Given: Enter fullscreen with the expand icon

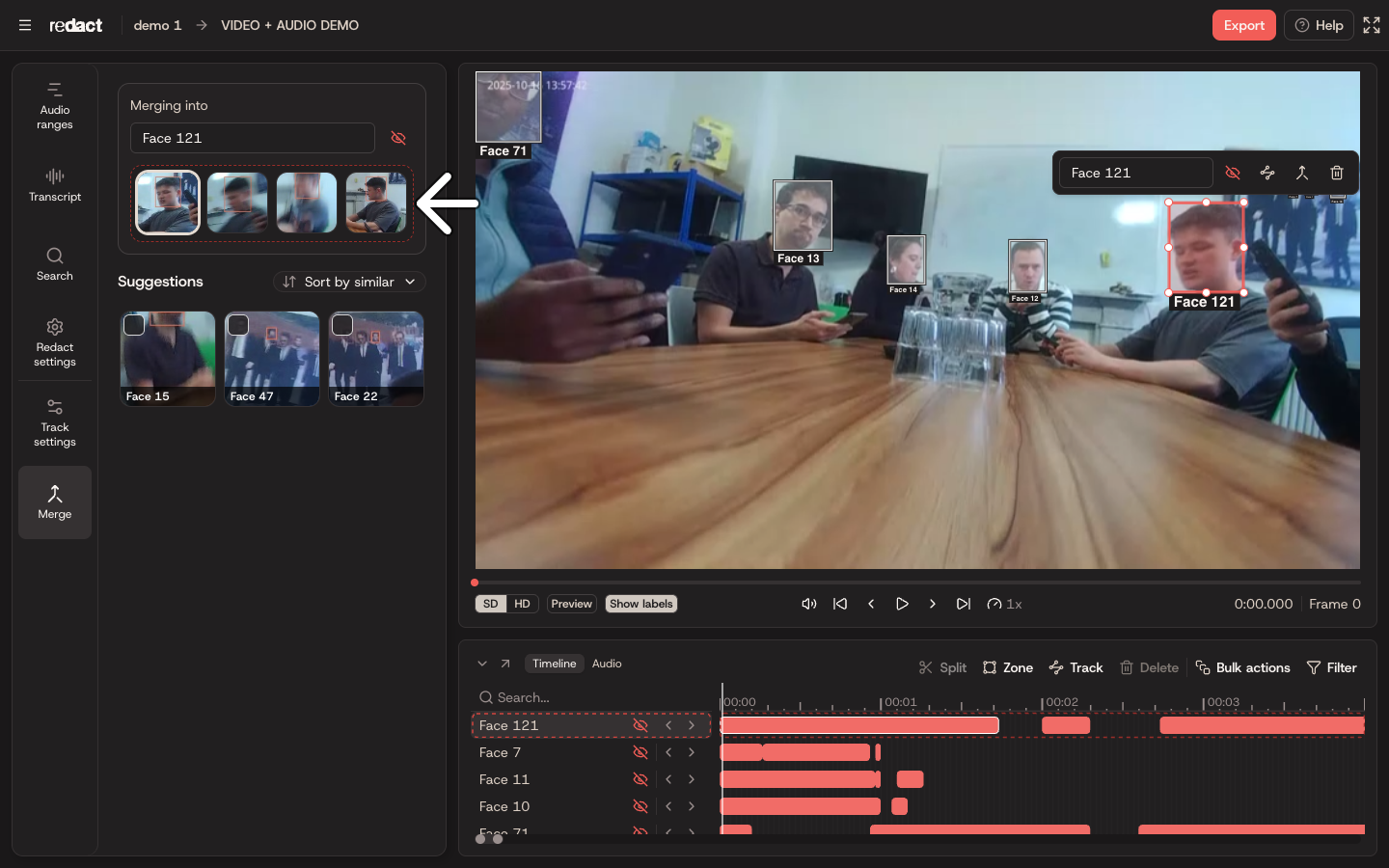Looking at the screenshot, I should coord(1372,25).
